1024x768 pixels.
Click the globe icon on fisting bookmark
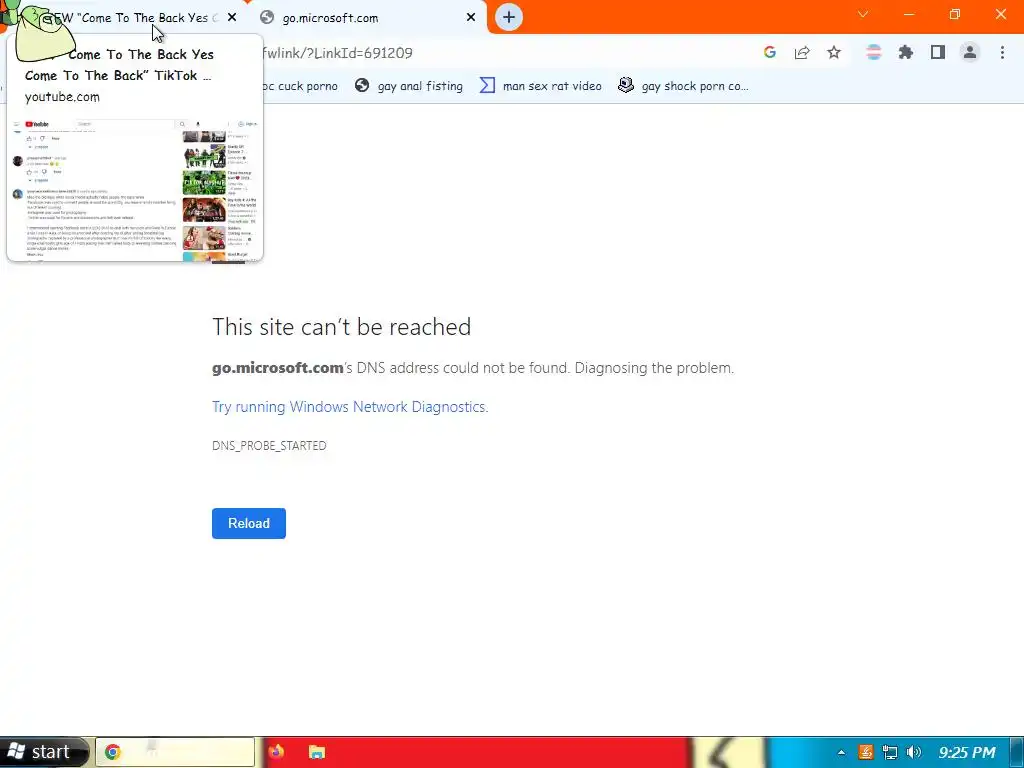pos(362,86)
